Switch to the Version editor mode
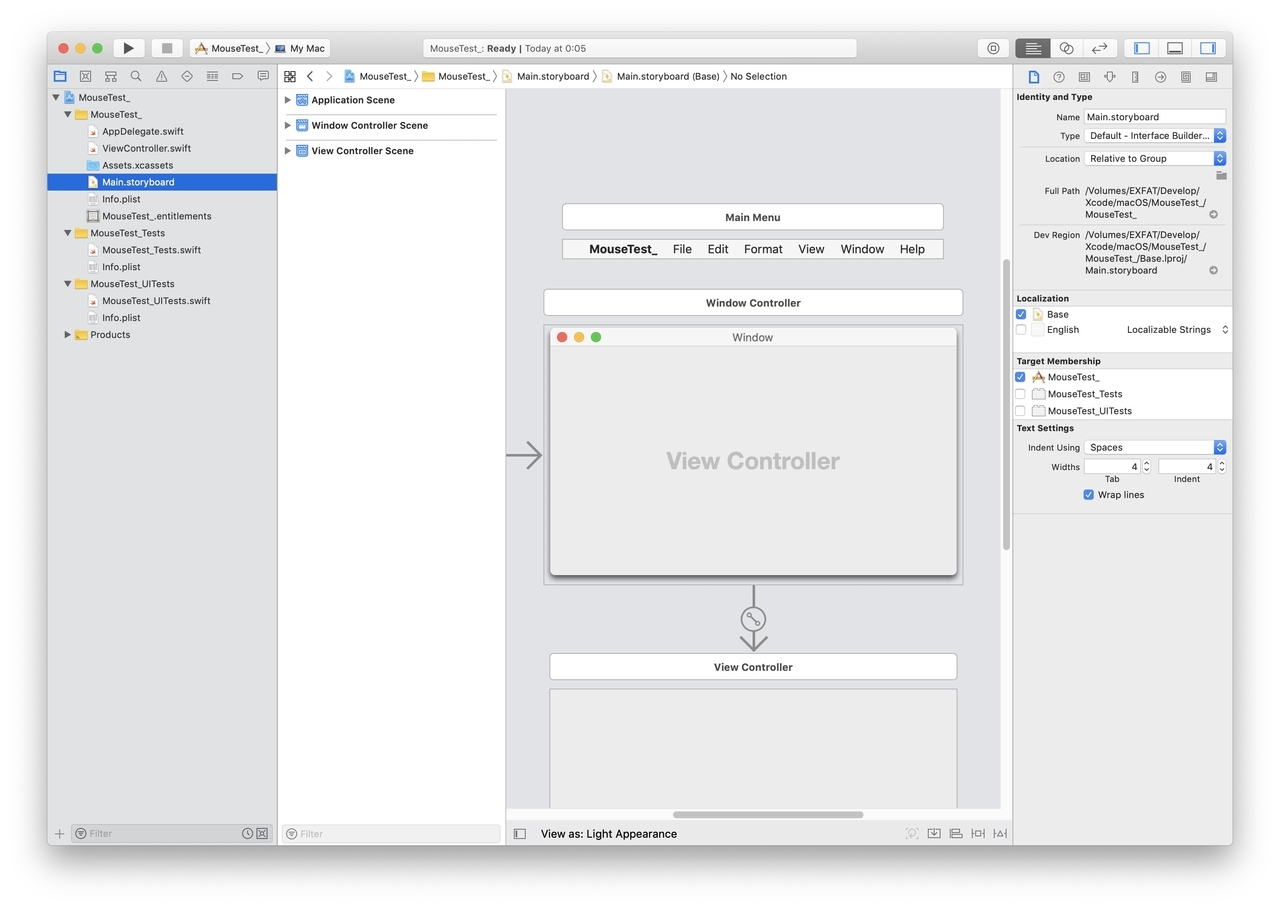Screen dimensions: 1280x908 click(1099, 48)
